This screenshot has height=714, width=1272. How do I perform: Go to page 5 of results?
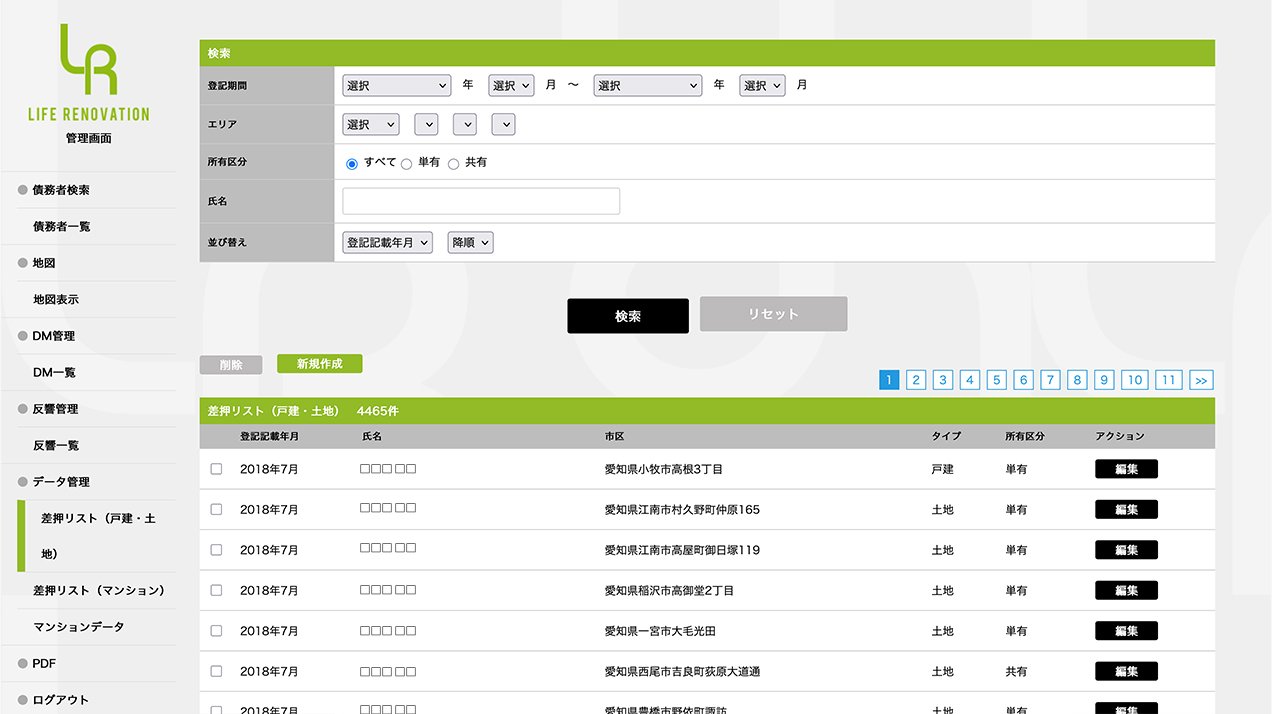(996, 380)
